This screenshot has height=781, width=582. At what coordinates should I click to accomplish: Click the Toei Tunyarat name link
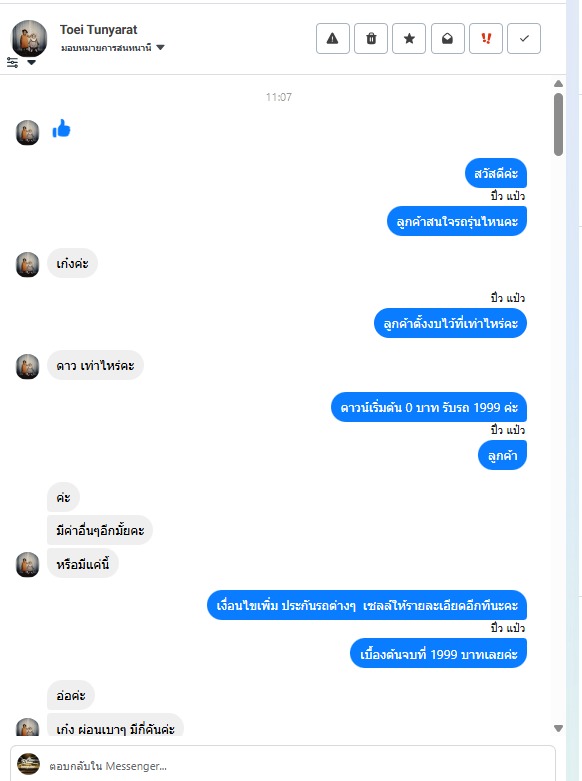pyautogui.click(x=99, y=30)
